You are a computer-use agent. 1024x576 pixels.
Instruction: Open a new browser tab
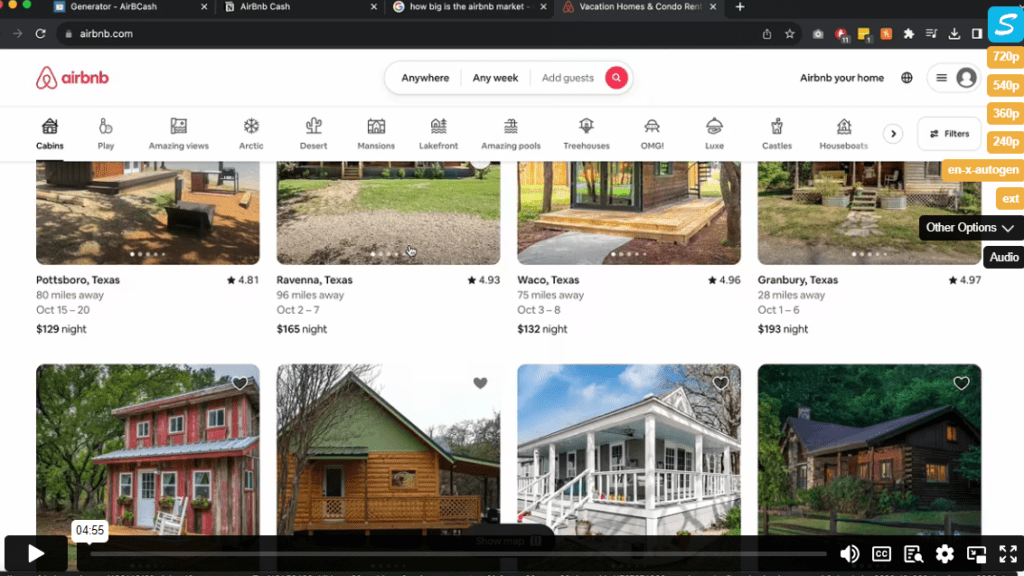740,7
